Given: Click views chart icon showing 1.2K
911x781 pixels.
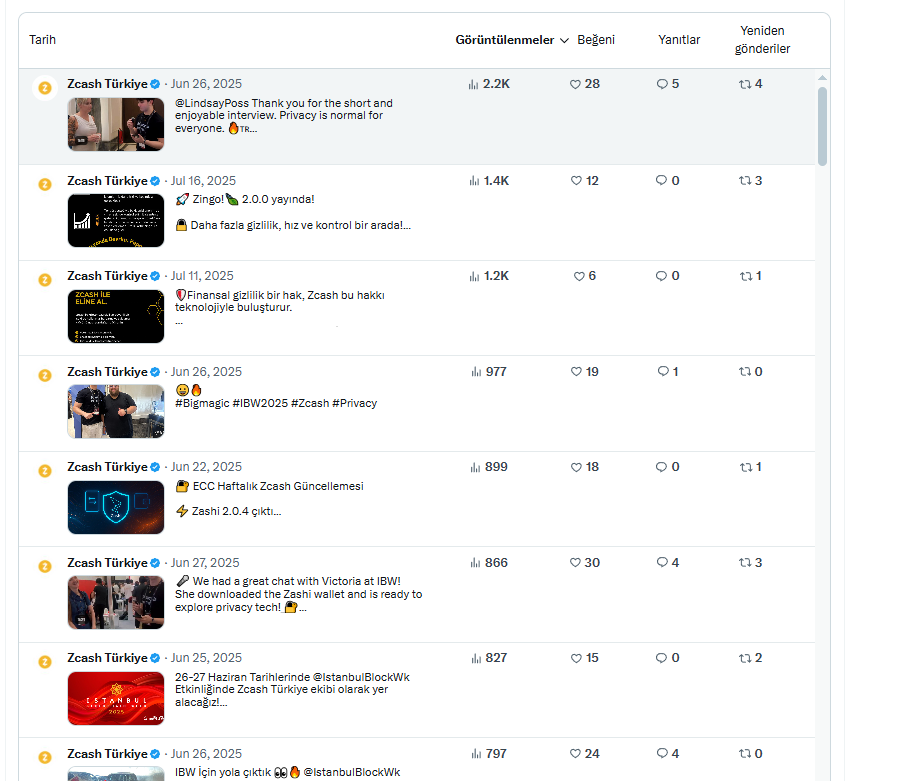Looking at the screenshot, I should click(474, 276).
